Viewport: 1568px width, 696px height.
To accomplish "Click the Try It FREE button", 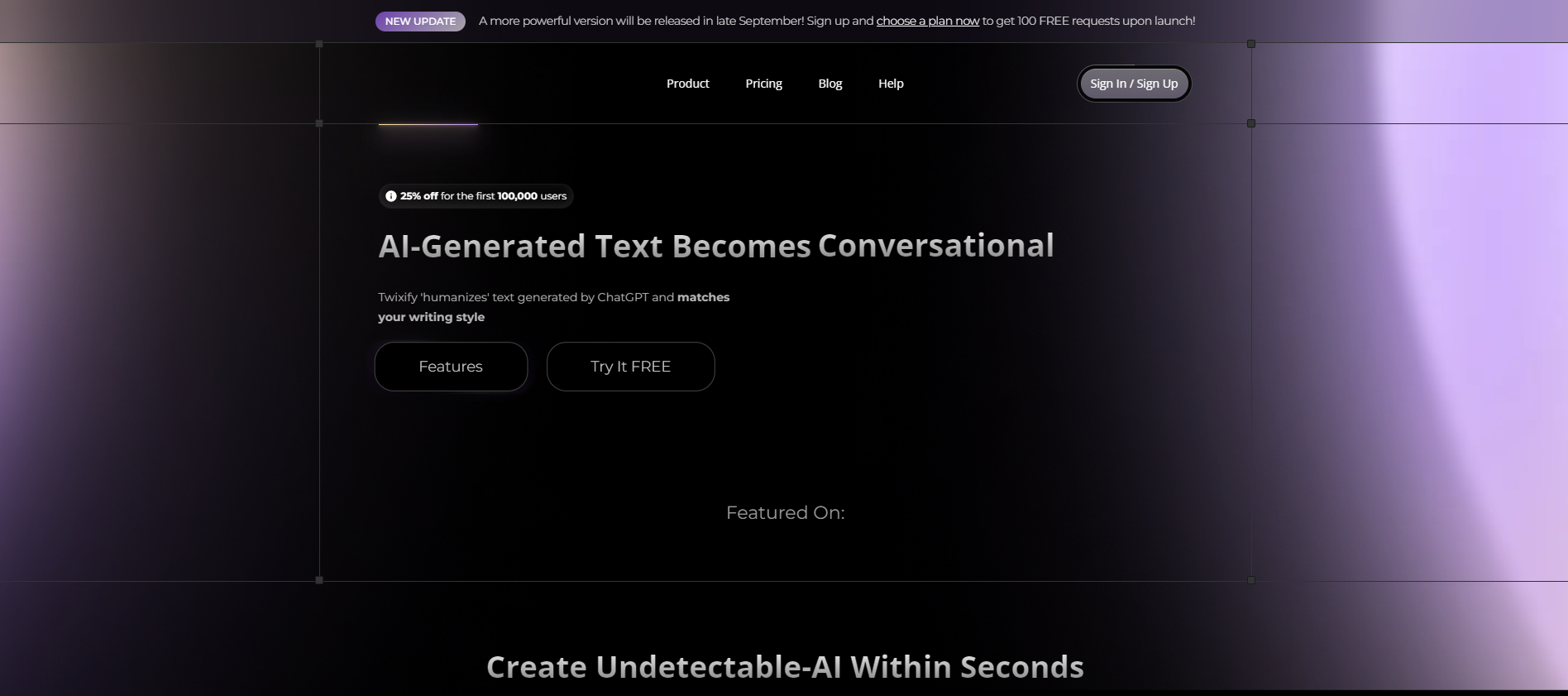I will (631, 367).
